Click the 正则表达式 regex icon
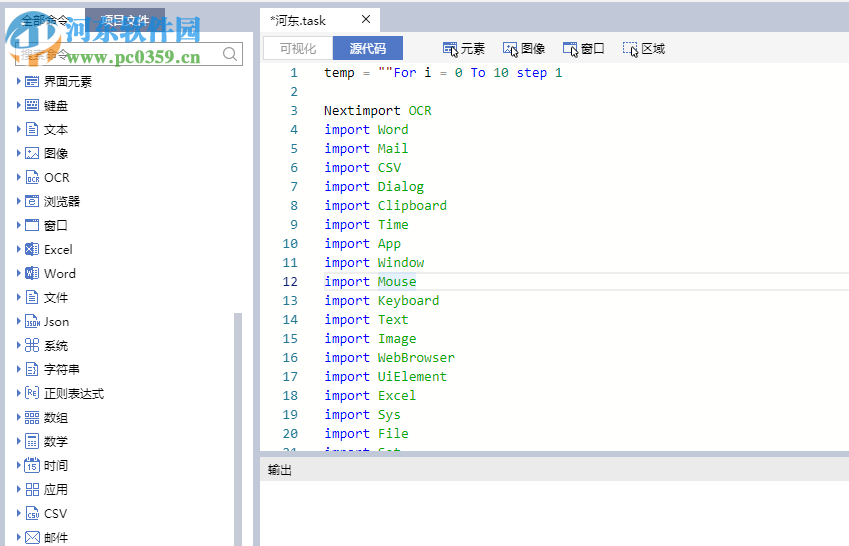Screen dimensions: 849x546 tap(32, 393)
